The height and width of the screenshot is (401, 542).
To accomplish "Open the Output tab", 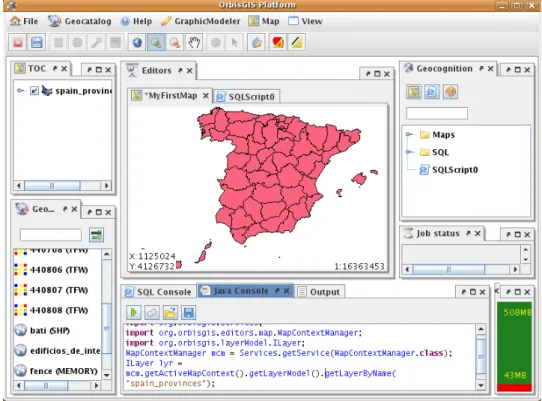I will (319, 292).
